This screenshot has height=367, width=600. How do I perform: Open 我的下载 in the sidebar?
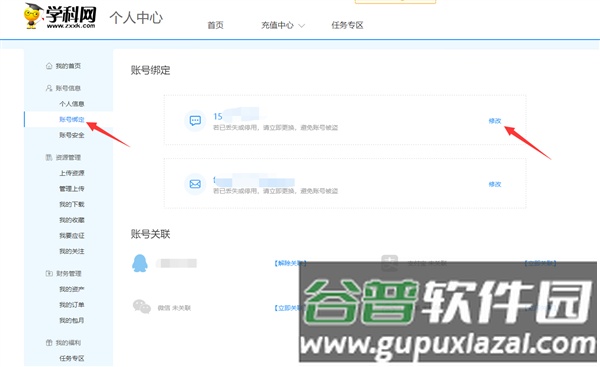point(72,204)
